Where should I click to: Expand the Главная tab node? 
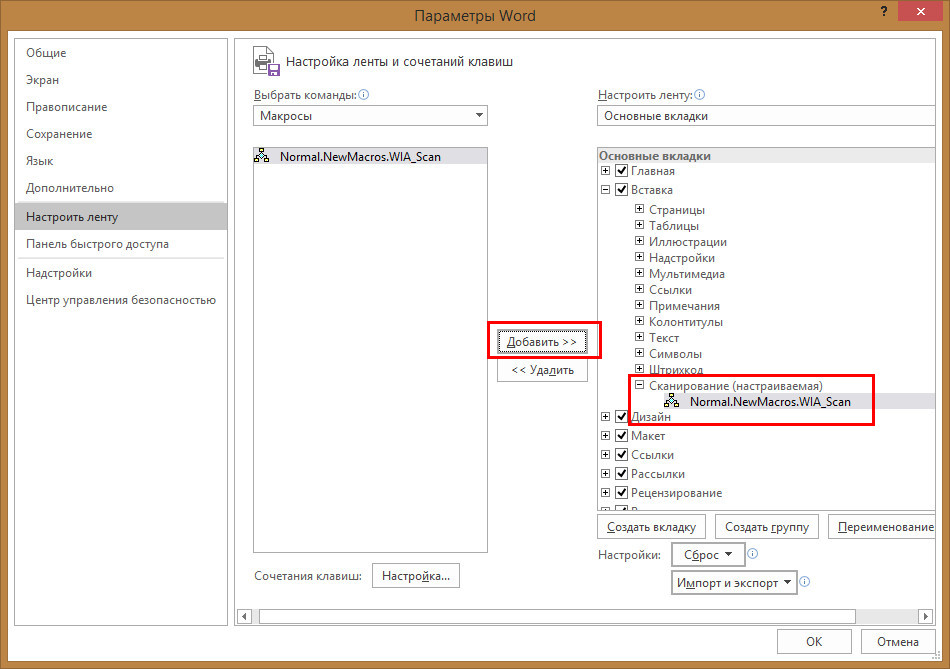[605, 171]
